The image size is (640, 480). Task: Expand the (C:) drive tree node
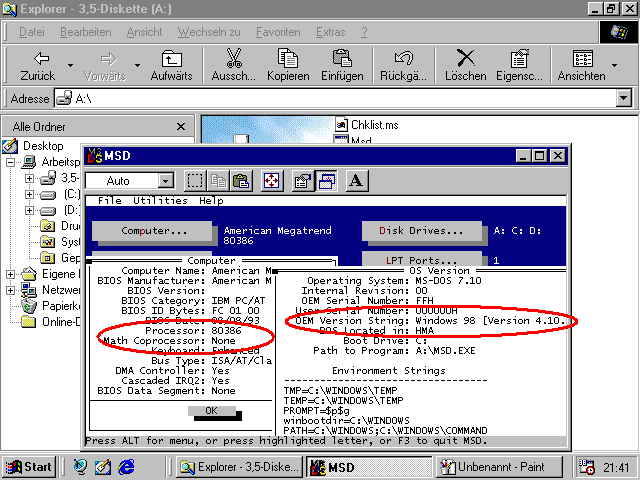(29, 194)
